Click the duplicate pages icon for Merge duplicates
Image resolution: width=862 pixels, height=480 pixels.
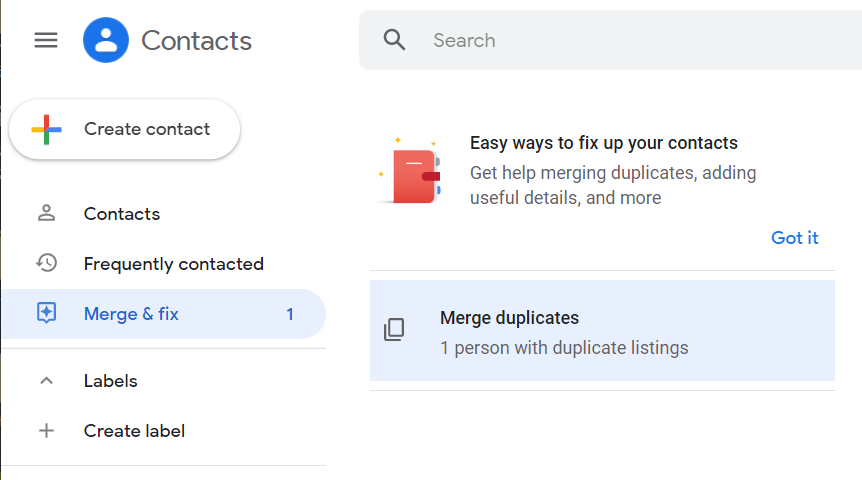coord(394,329)
